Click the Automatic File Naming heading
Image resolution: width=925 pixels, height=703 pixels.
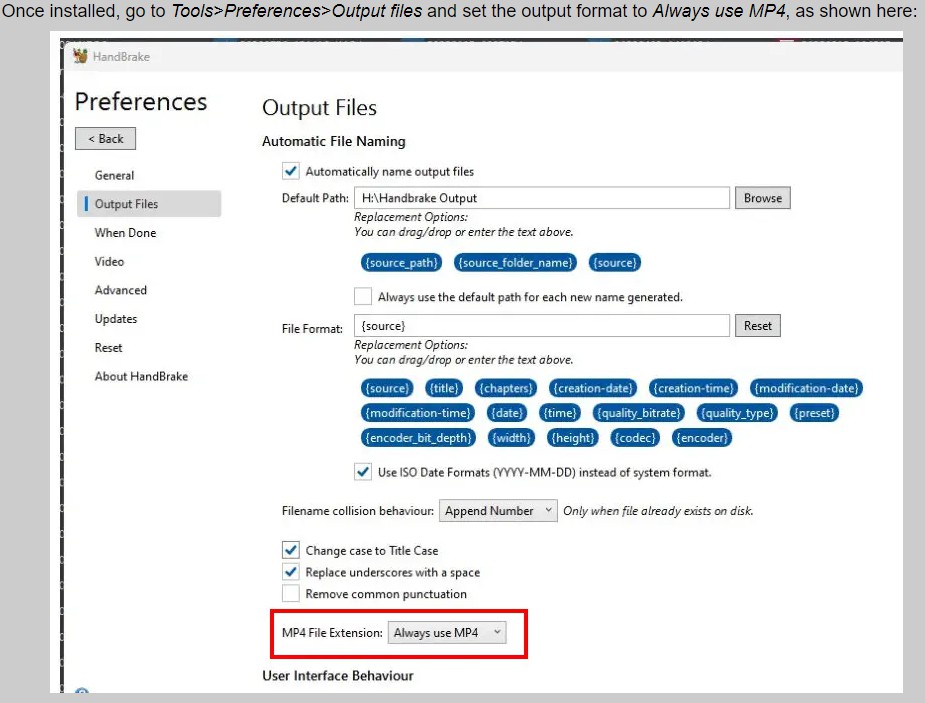point(333,142)
